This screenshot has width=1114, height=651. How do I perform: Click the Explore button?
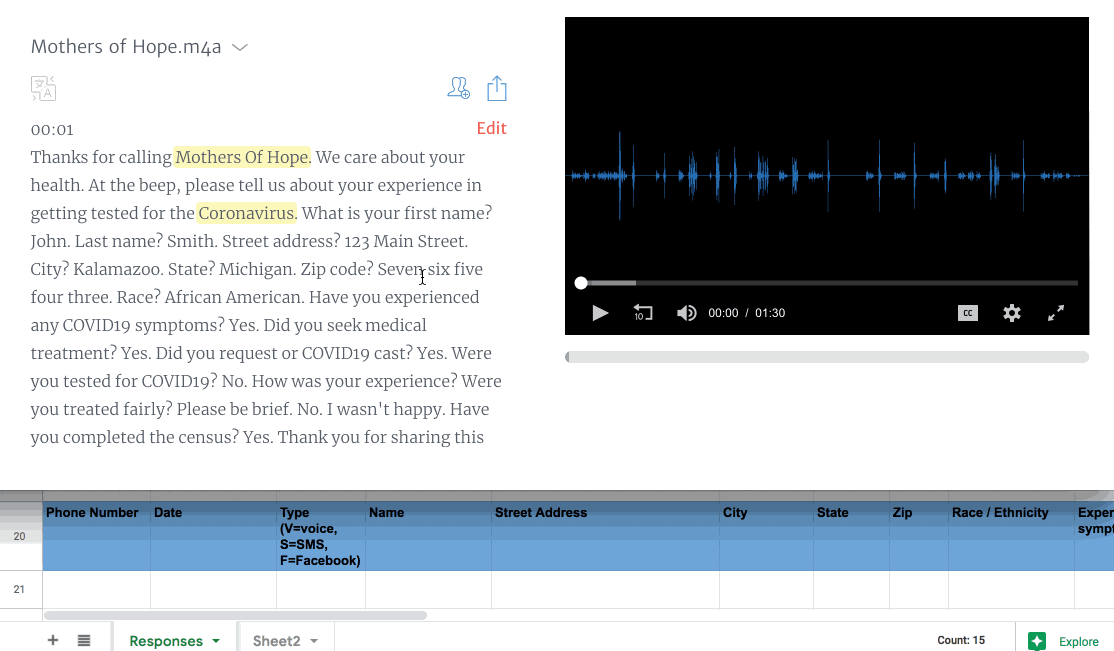1064,641
